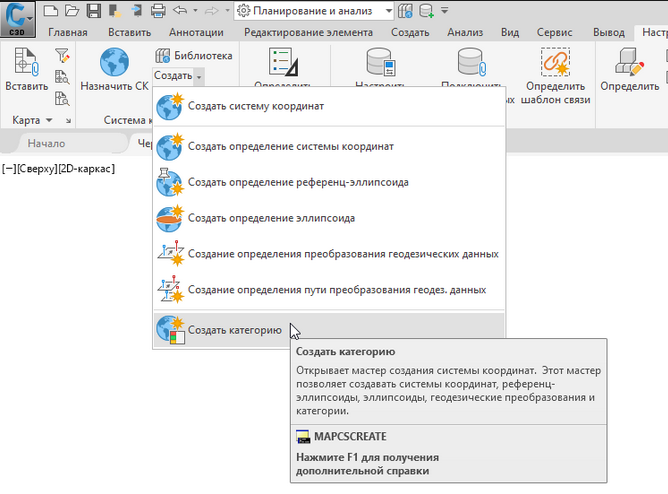Click the Undo arrow in quick access toolbar

pos(180,11)
